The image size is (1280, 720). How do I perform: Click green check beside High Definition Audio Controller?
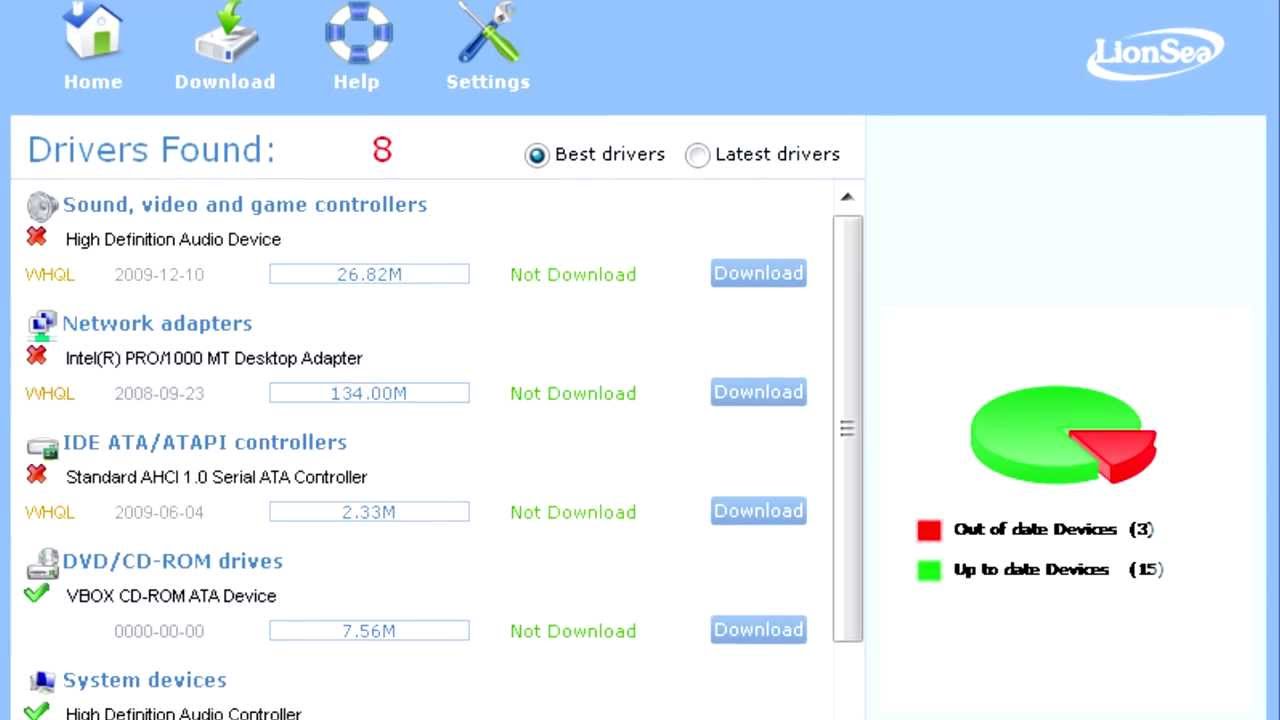(x=37, y=711)
